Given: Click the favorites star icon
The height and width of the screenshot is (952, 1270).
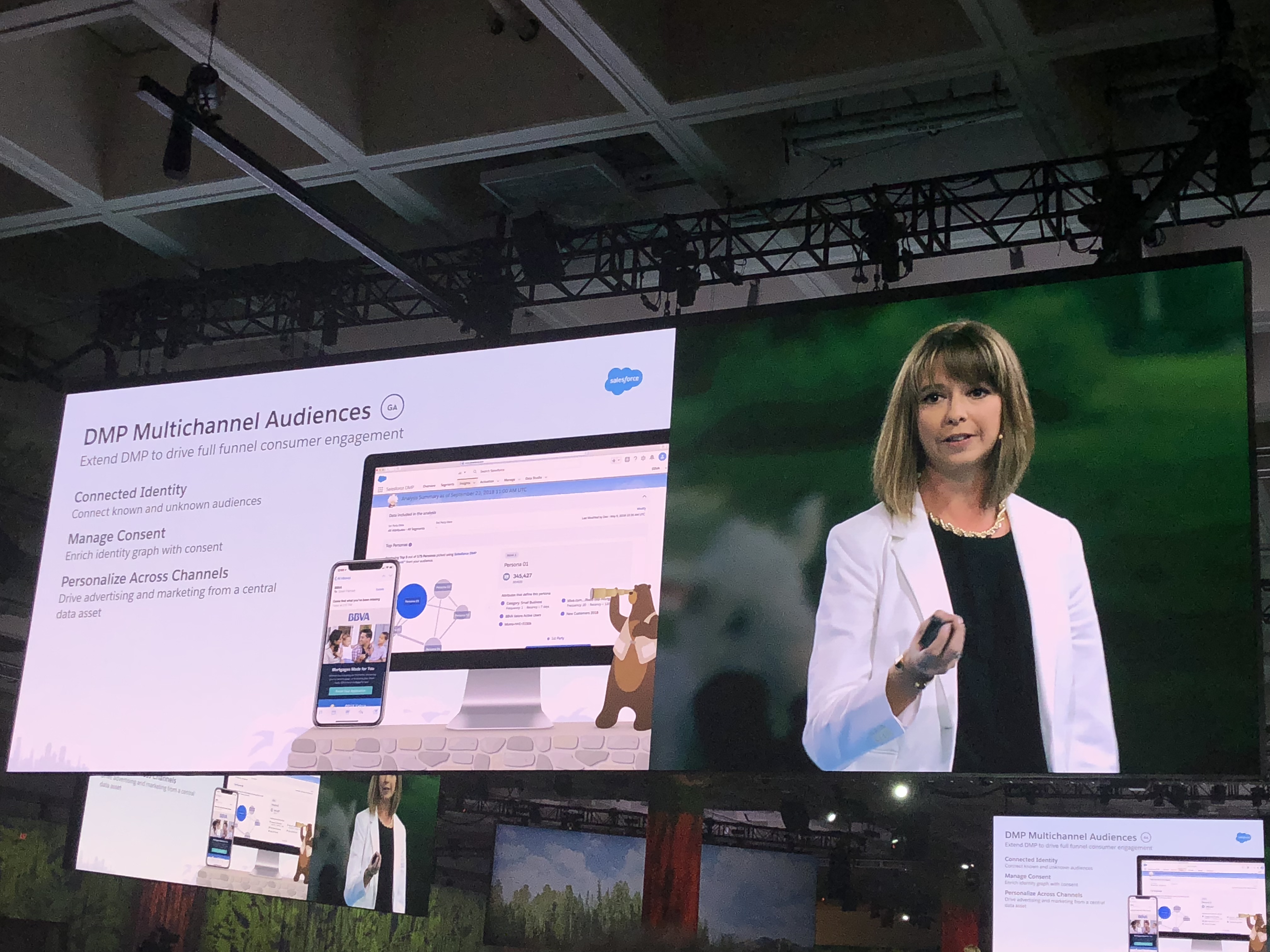Looking at the screenshot, I should click(x=614, y=461).
